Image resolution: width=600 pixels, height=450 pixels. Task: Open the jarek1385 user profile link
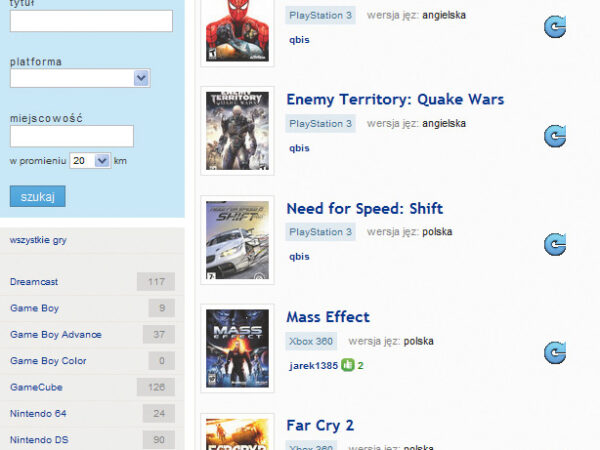click(313, 366)
